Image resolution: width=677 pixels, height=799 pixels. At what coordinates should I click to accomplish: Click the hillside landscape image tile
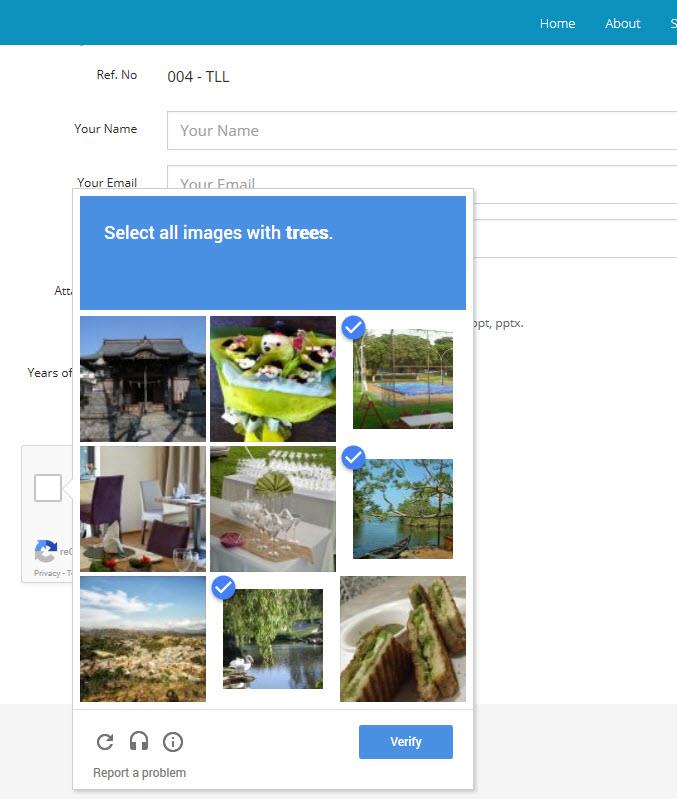(x=143, y=638)
